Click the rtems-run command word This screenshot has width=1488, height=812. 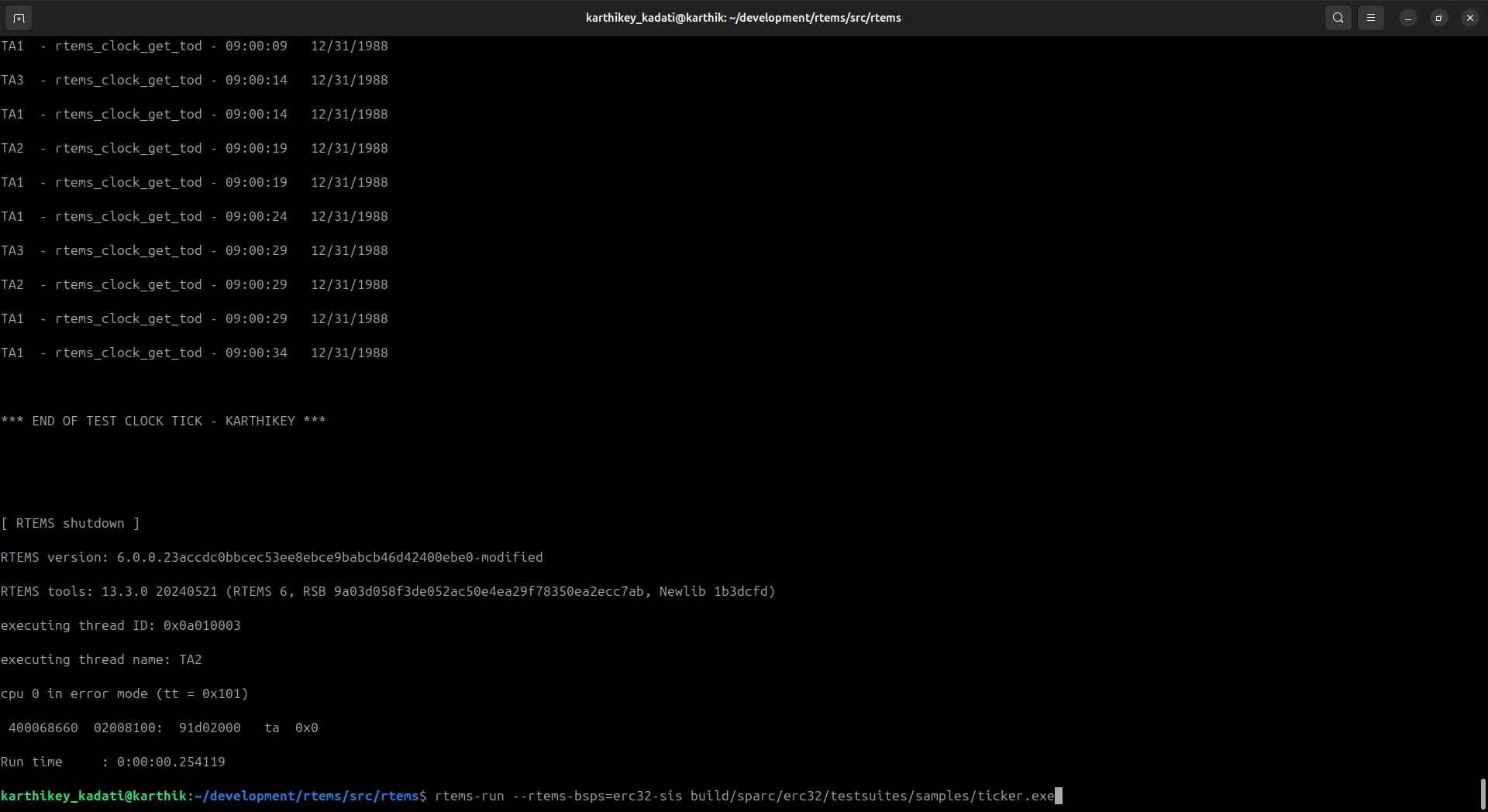469,796
